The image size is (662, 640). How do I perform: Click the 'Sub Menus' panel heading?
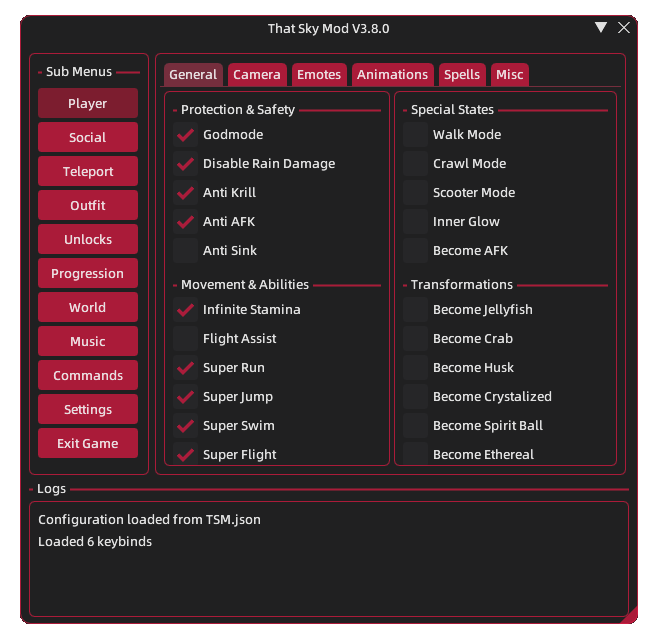click(x=79, y=72)
